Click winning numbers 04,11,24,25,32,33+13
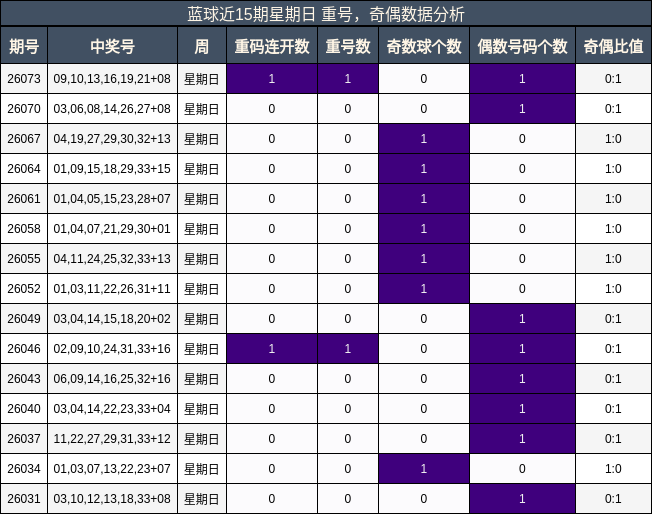Viewport: 652px width, 514px height. (112, 258)
